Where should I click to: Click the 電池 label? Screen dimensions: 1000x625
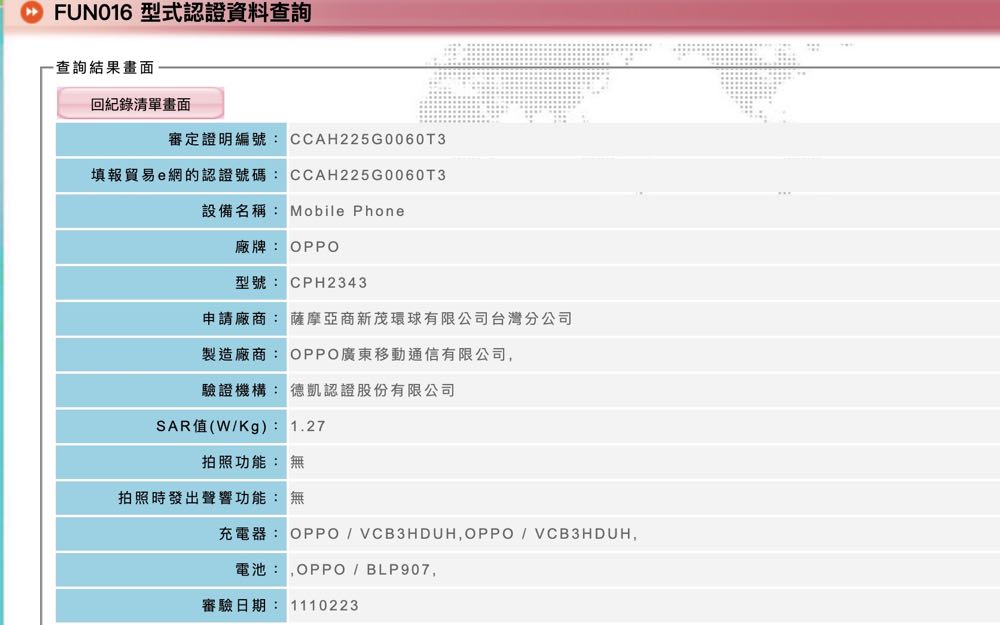(257, 569)
